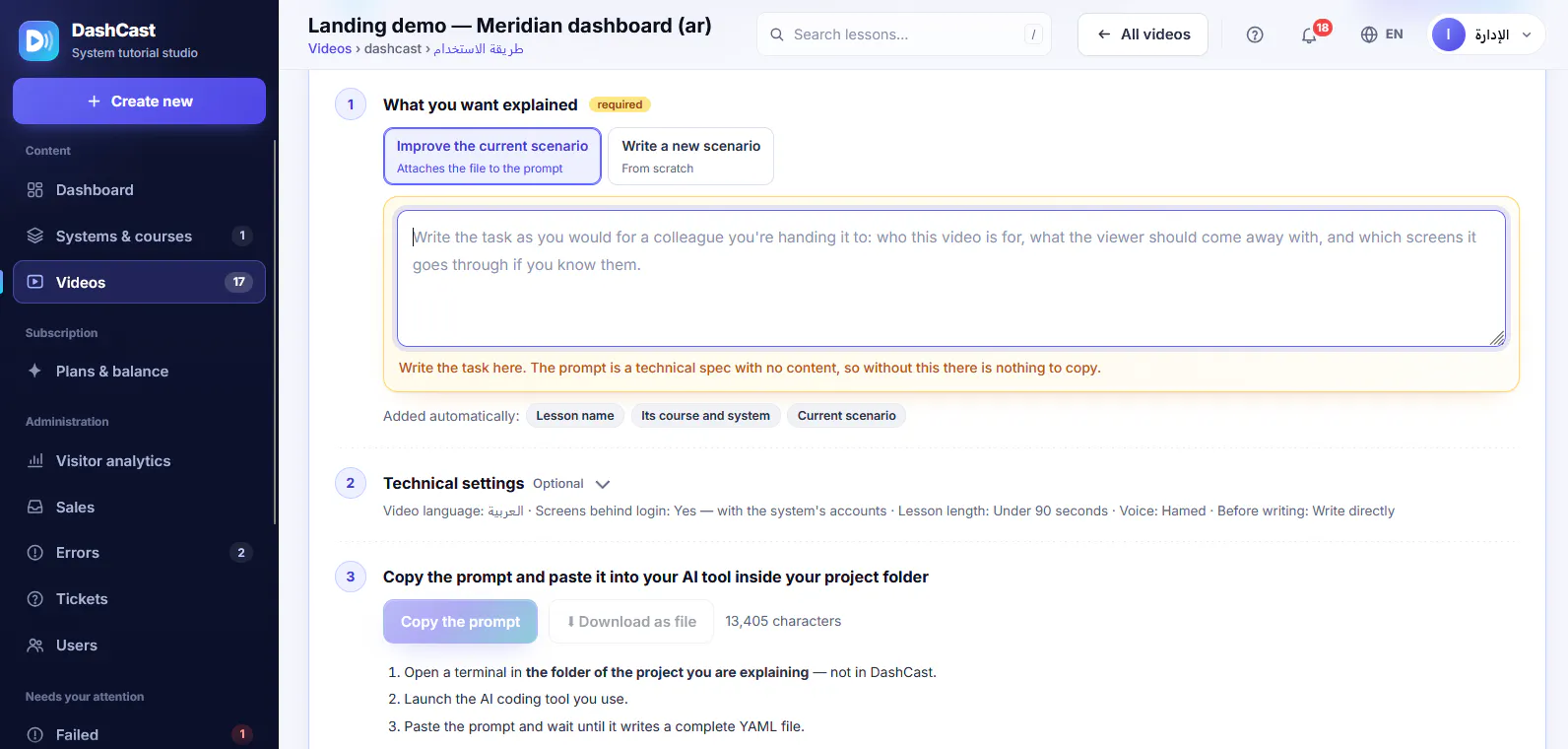Viewport: 1568px width, 749px height.
Task: Click the Sales inbox icon
Action: pyautogui.click(x=35, y=508)
